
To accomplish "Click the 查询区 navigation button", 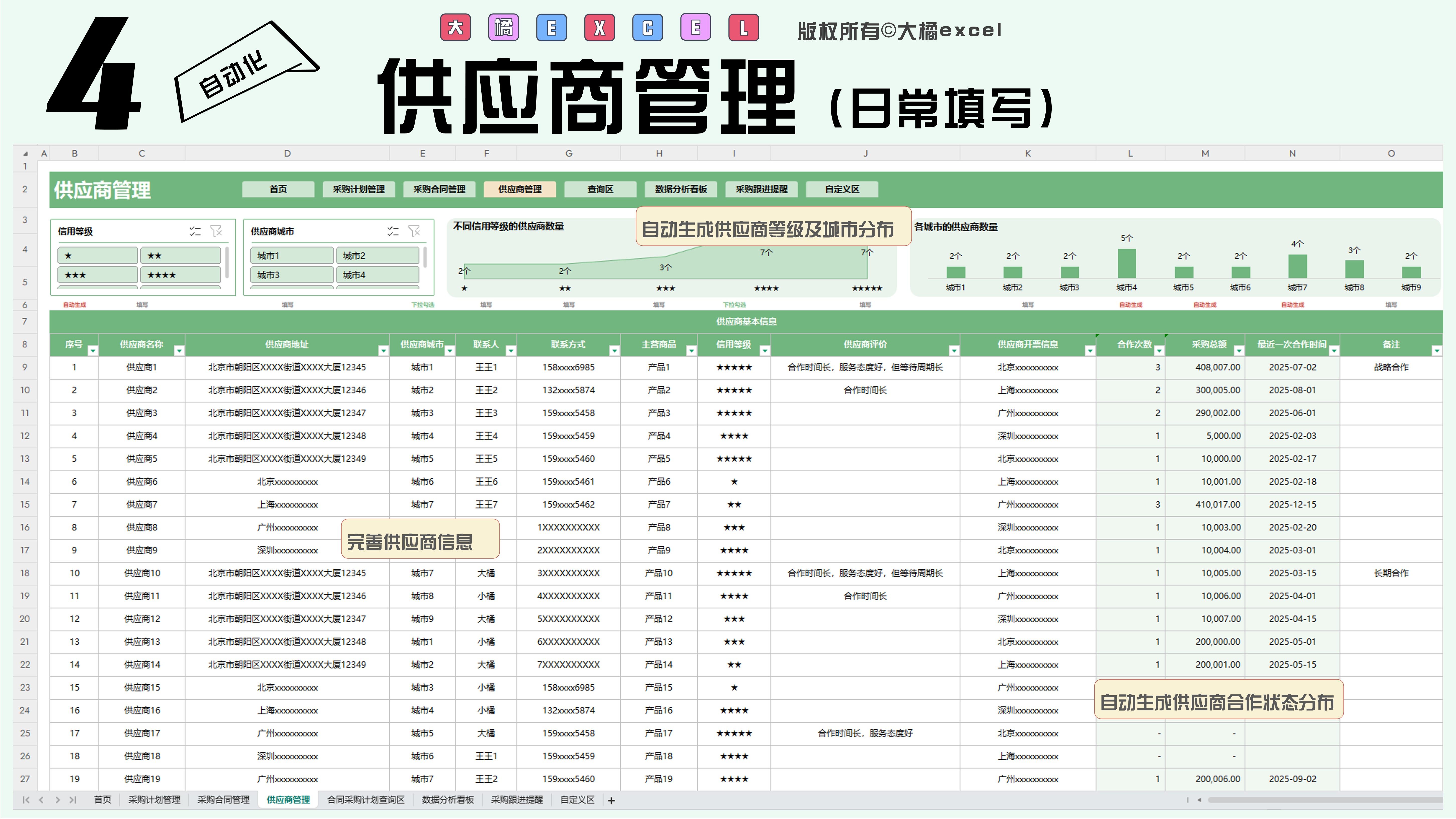I will 600,189.
